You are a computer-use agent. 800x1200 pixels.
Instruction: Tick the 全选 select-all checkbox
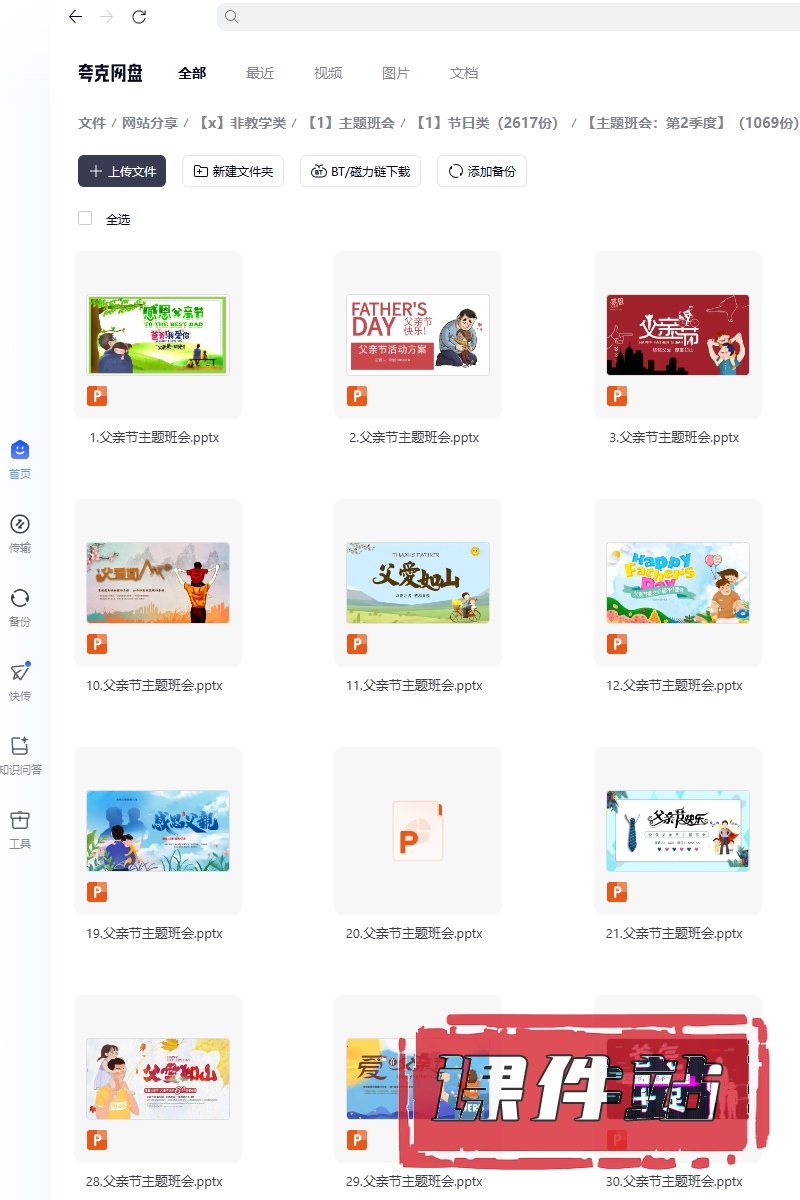click(85, 219)
